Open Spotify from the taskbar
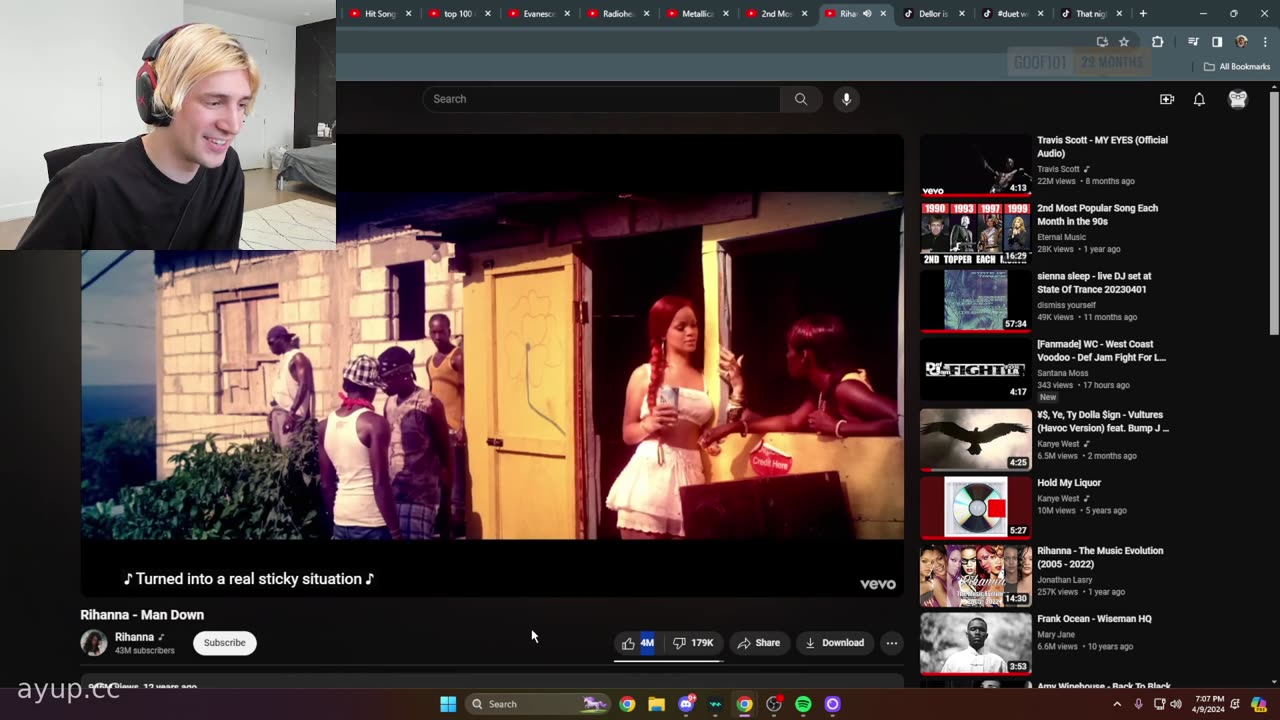This screenshot has height=720, width=1280. (x=803, y=704)
